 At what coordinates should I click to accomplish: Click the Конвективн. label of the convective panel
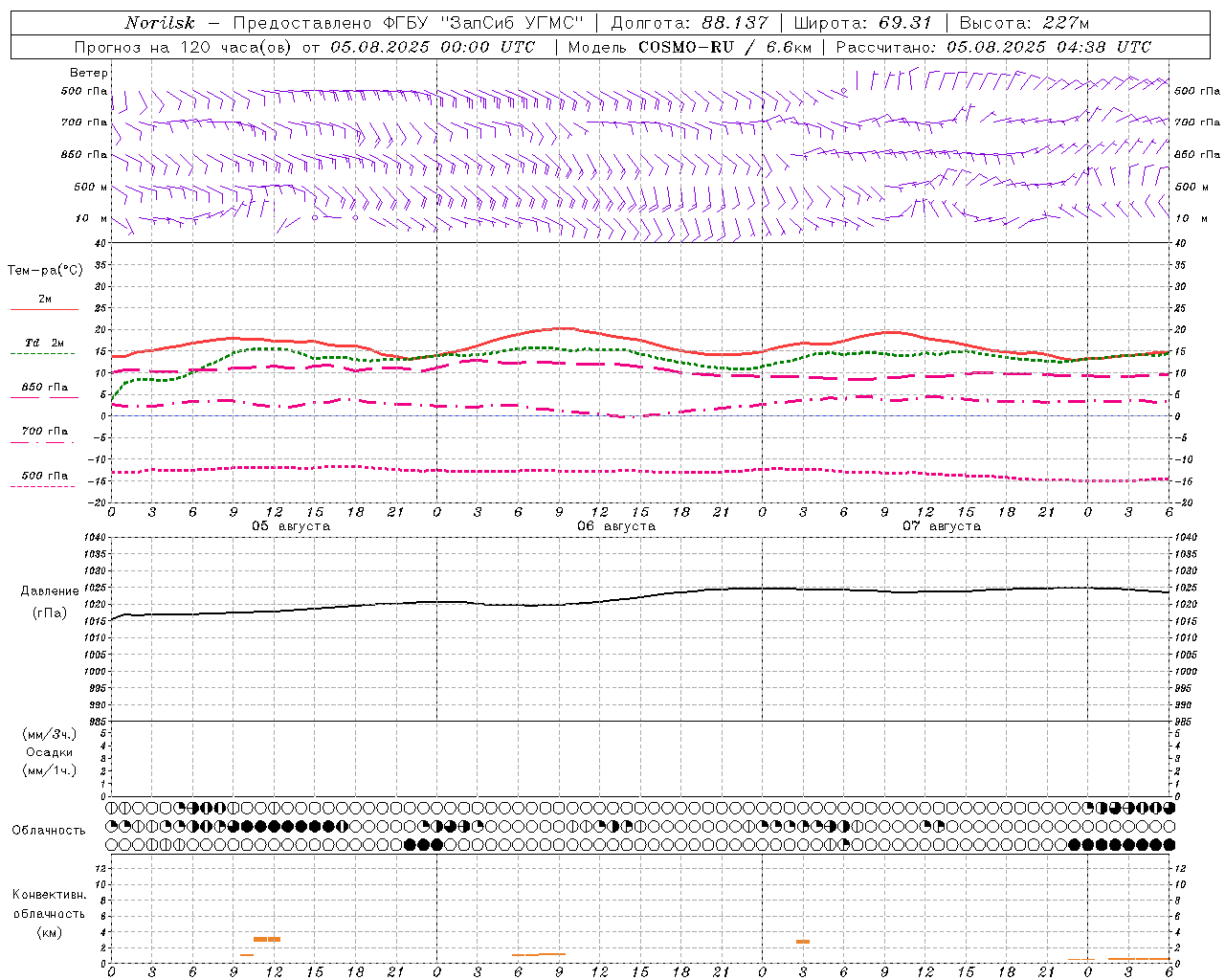tap(49, 895)
